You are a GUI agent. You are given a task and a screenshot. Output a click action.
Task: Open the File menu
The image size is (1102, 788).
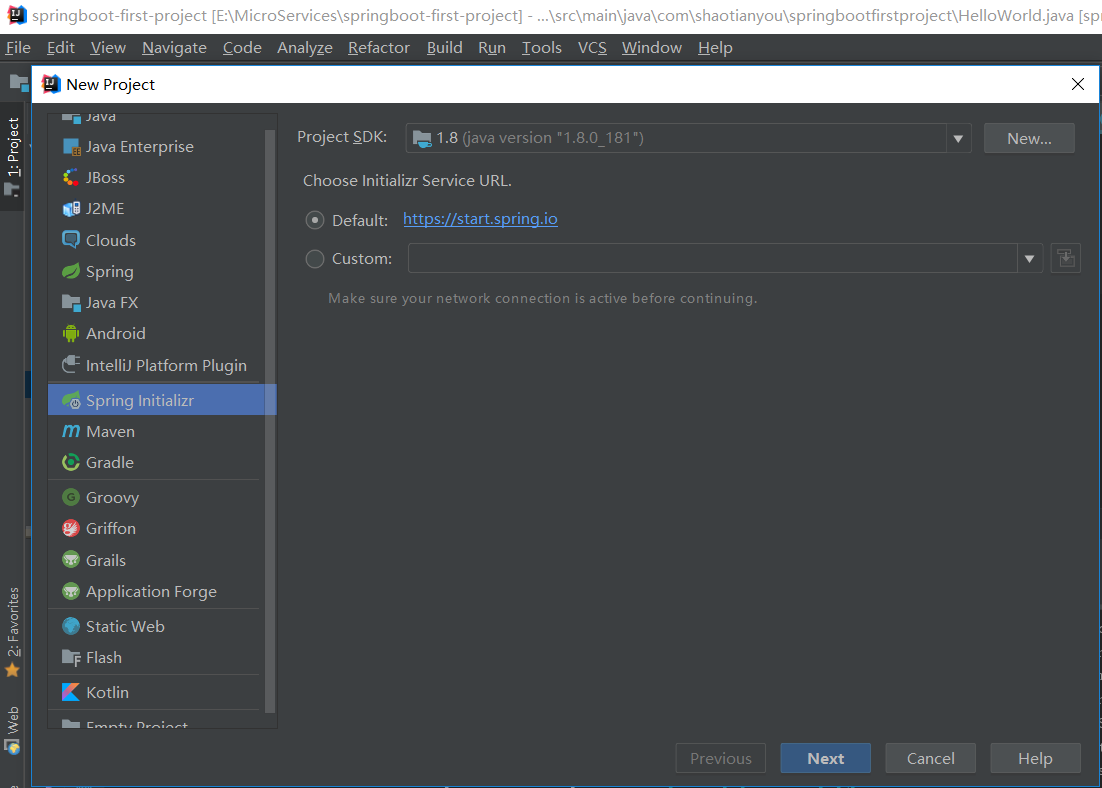[18, 48]
